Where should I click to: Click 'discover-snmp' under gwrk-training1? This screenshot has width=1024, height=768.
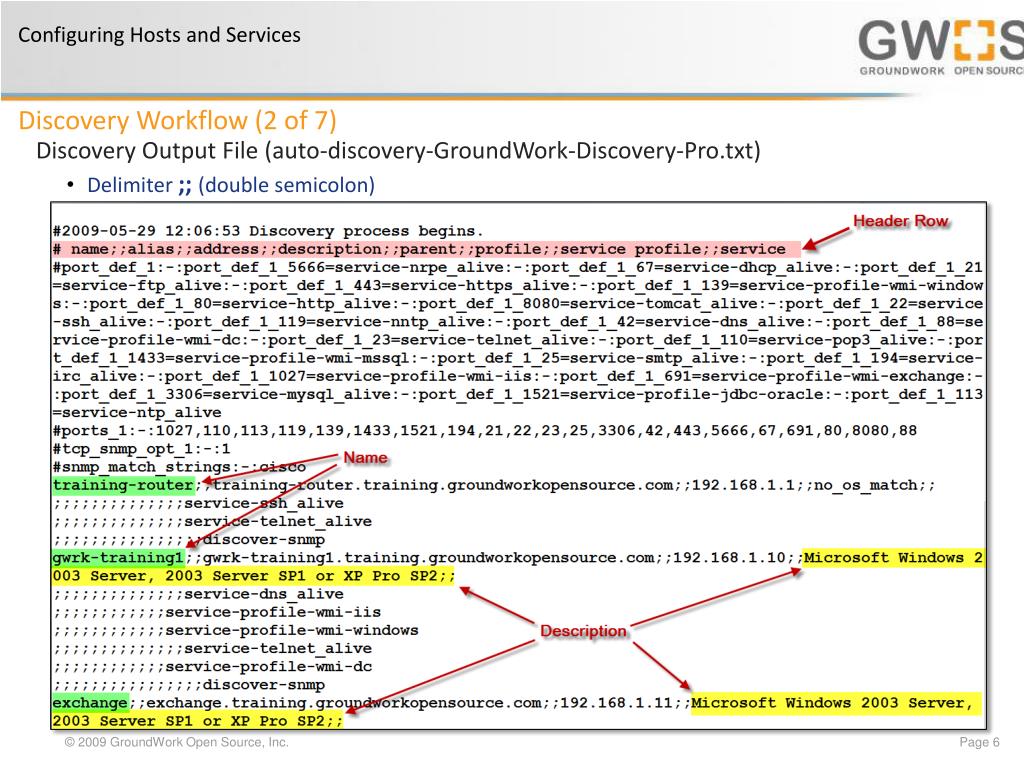pyautogui.click(x=264, y=685)
